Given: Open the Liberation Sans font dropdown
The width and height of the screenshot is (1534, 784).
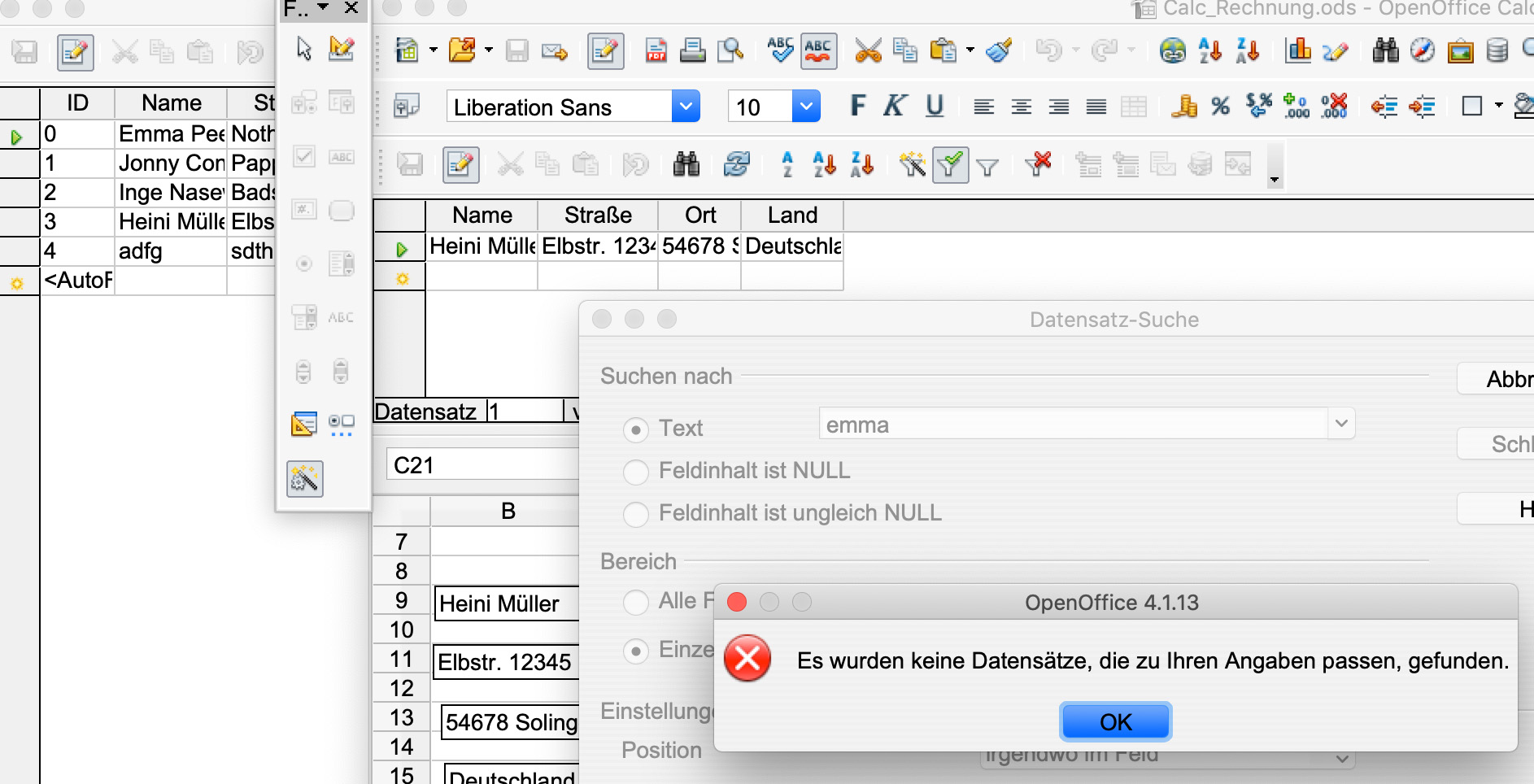Looking at the screenshot, I should (686, 107).
